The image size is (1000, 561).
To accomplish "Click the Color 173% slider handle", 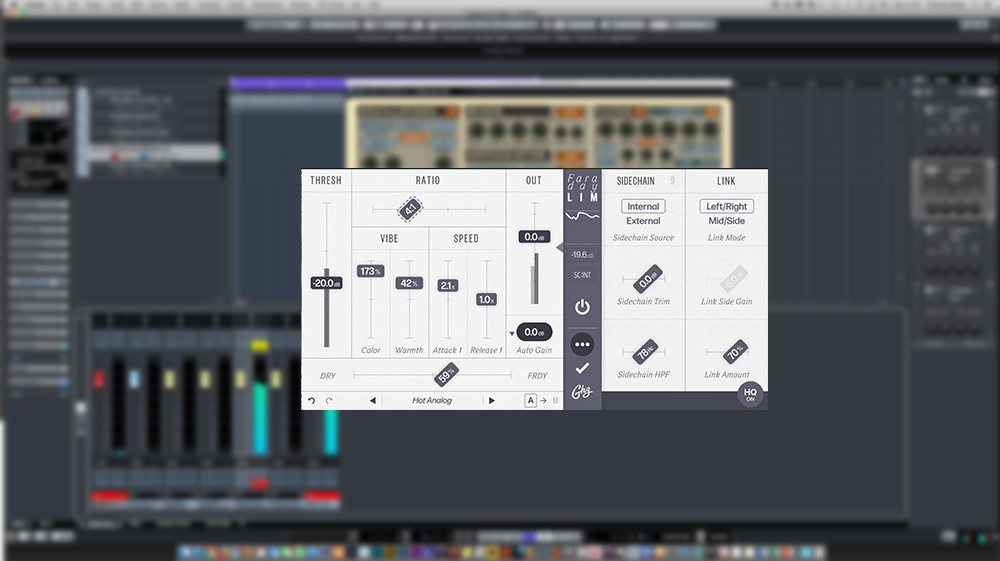I will (x=371, y=272).
